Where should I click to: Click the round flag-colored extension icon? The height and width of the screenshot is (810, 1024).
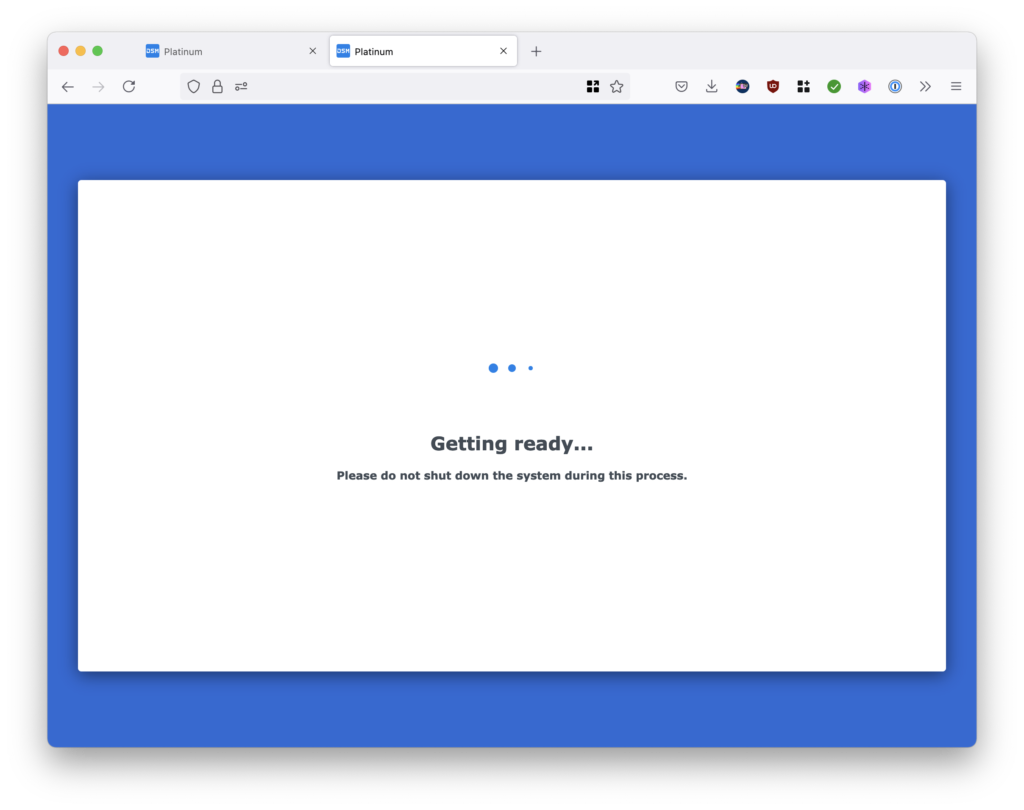(x=743, y=86)
